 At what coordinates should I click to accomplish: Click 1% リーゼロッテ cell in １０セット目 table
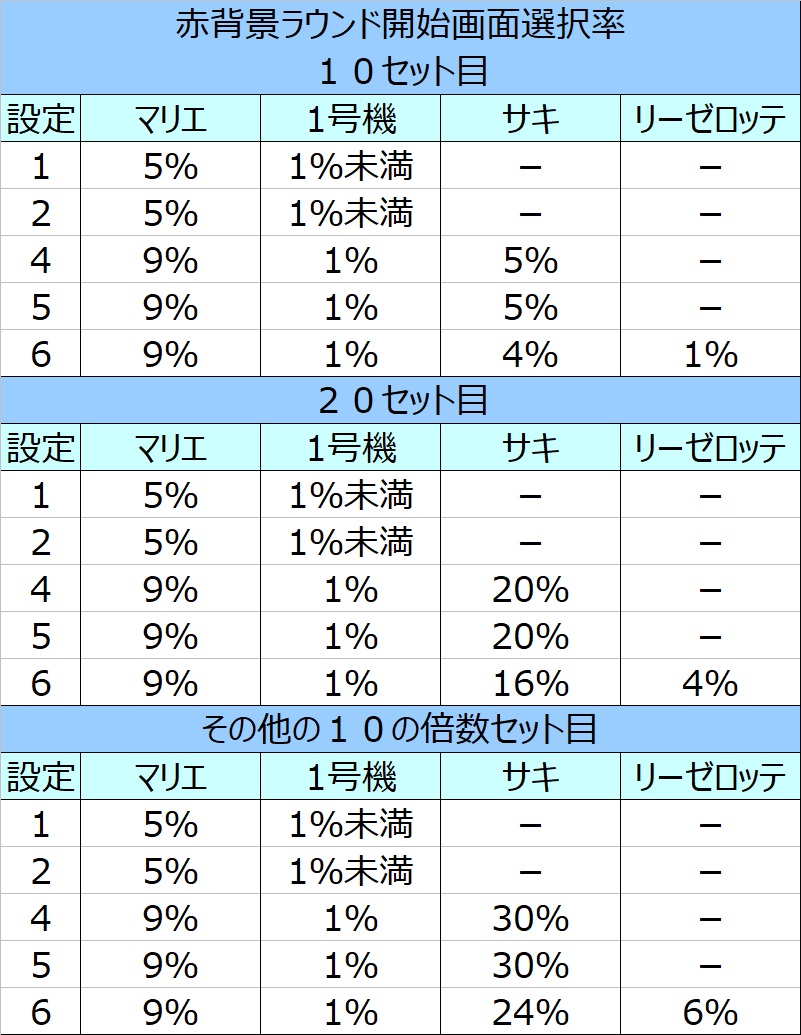tap(710, 354)
